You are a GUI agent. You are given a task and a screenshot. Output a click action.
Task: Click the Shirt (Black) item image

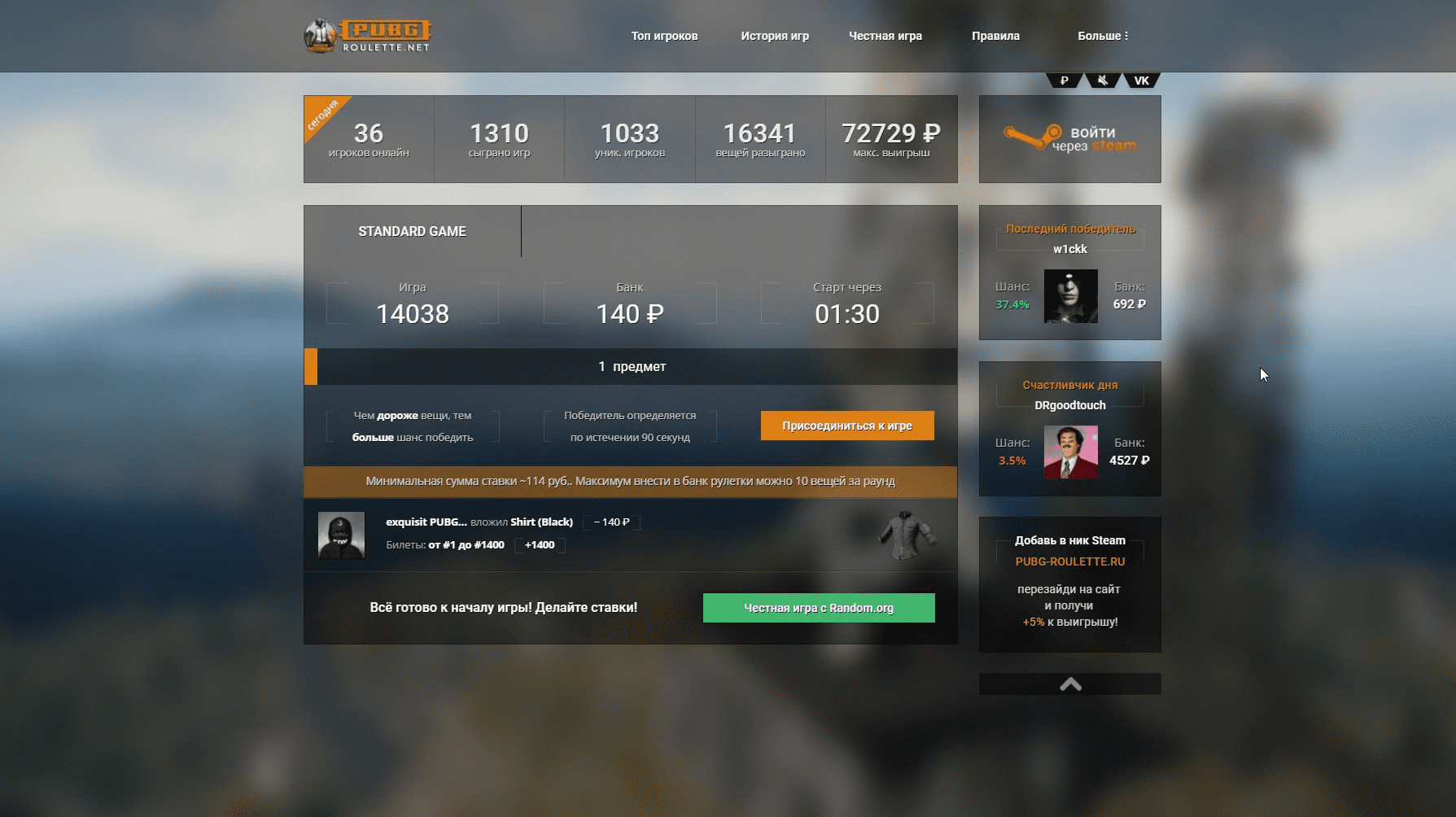click(907, 535)
